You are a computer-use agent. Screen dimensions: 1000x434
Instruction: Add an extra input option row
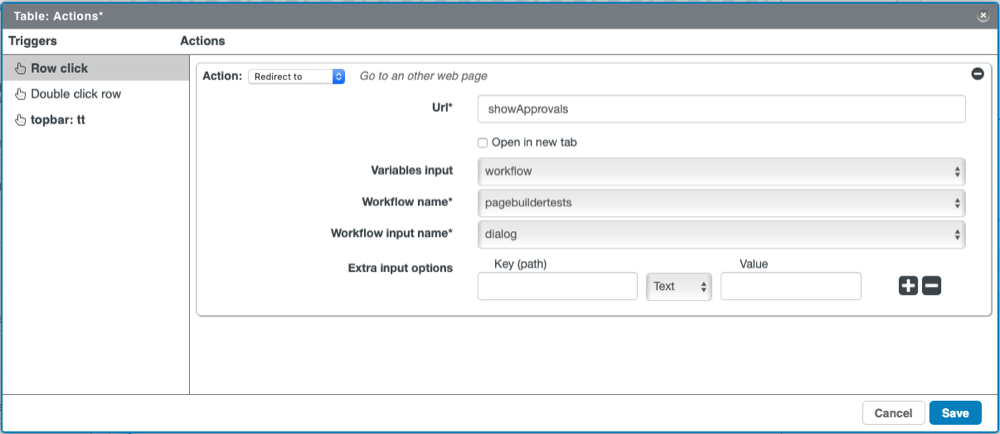coord(908,286)
